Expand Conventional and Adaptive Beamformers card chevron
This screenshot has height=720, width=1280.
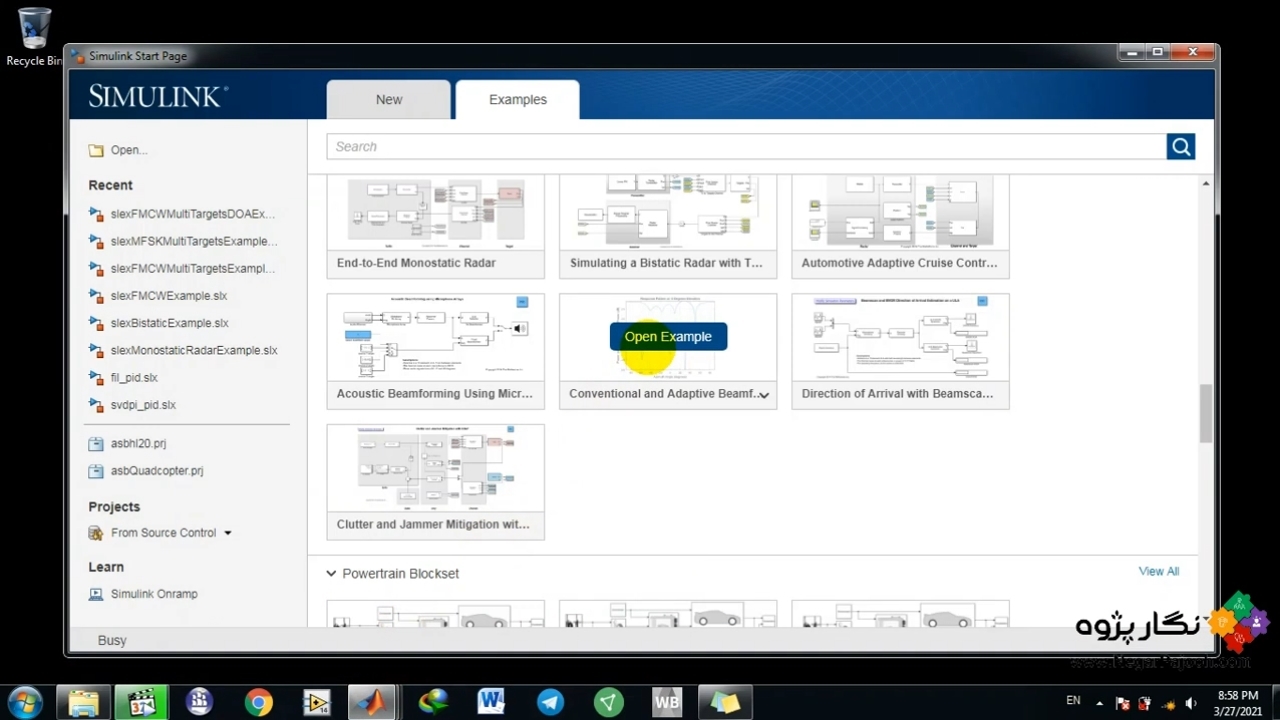(x=764, y=395)
